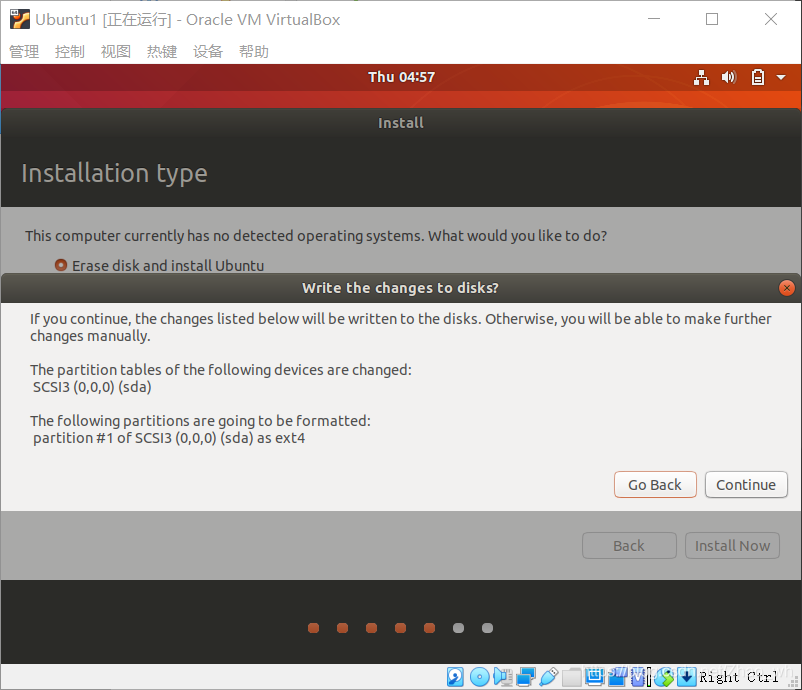Image resolution: width=802 pixels, height=690 pixels.
Task: Click the network adapters status icon
Action: 526,677
